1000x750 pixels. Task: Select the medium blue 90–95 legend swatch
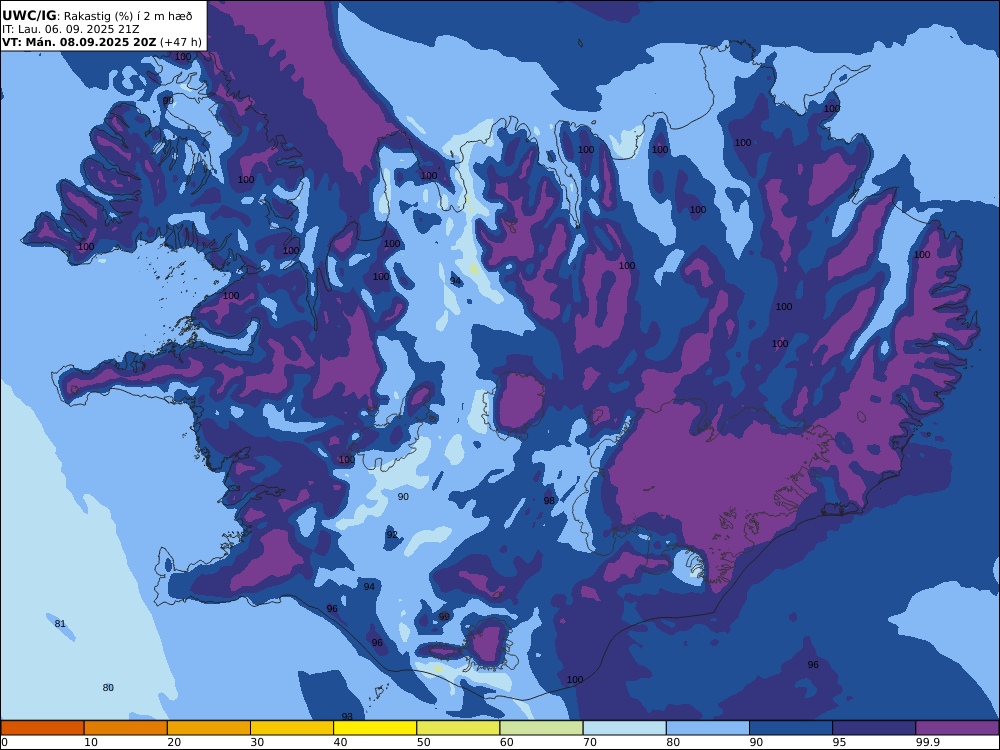(791, 728)
